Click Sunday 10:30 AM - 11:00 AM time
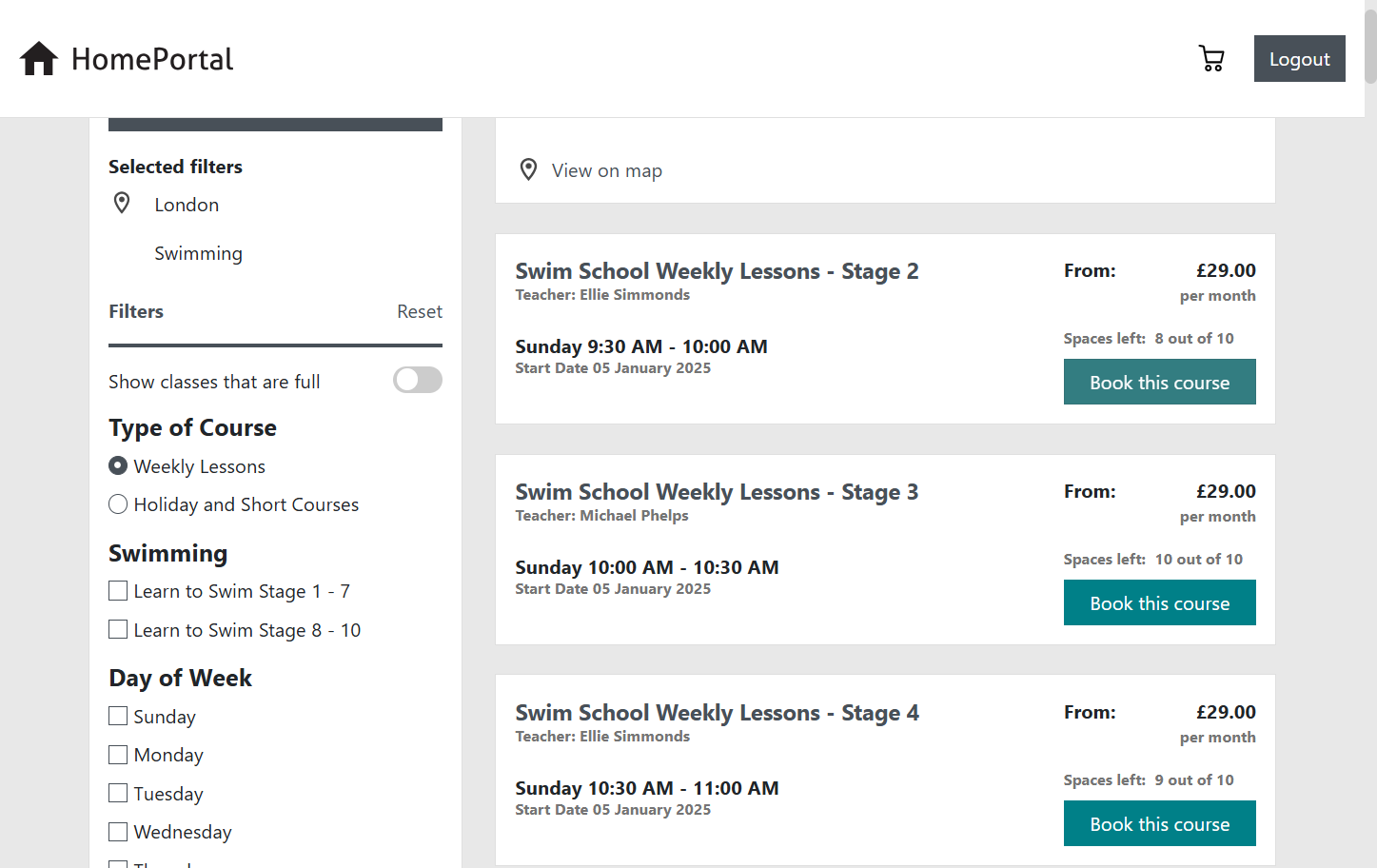Screen dimensions: 1377x868 click(647, 788)
